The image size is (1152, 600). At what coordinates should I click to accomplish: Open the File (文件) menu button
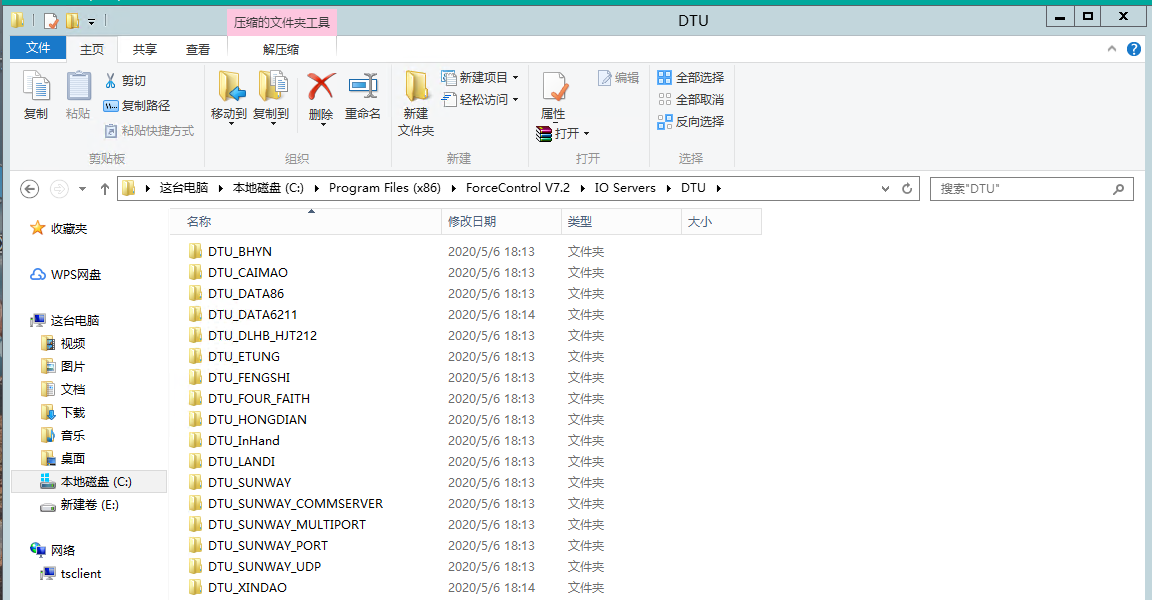pyautogui.click(x=38, y=48)
